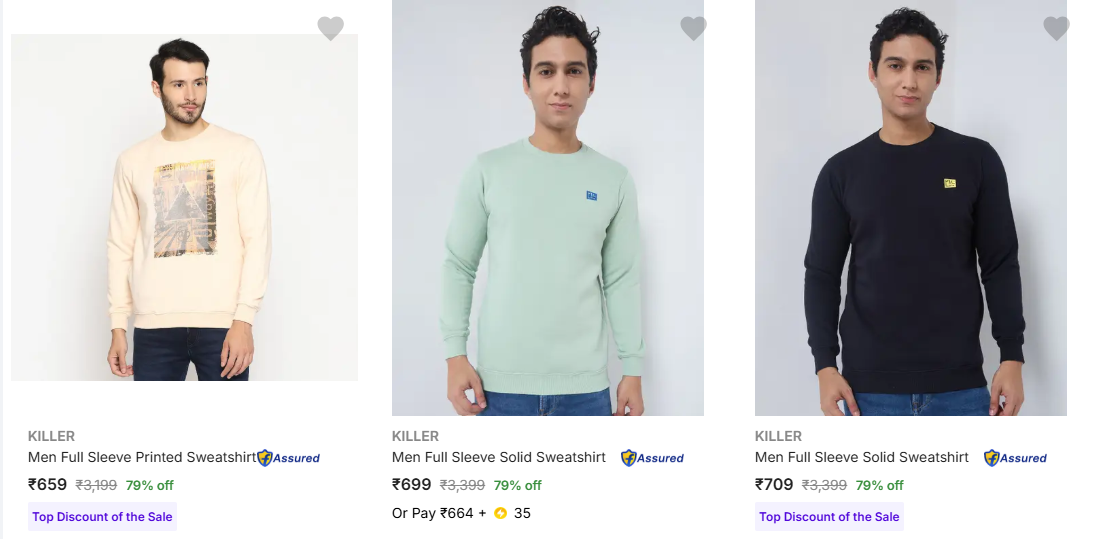Open the ₹709 Men Full Sleeve Solid Sweatshirt title
Viewport: 1100px width, 539px height.
[x=862, y=457]
